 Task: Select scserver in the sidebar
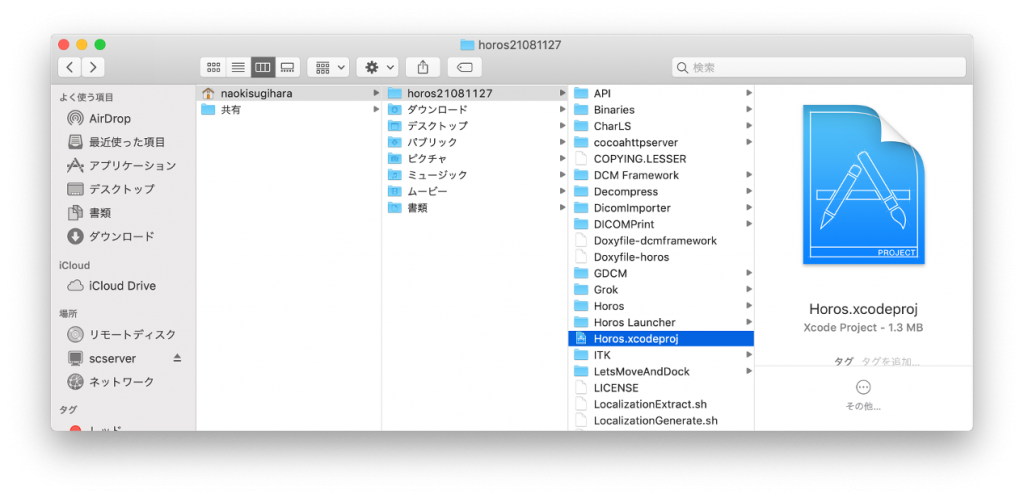(x=101, y=358)
